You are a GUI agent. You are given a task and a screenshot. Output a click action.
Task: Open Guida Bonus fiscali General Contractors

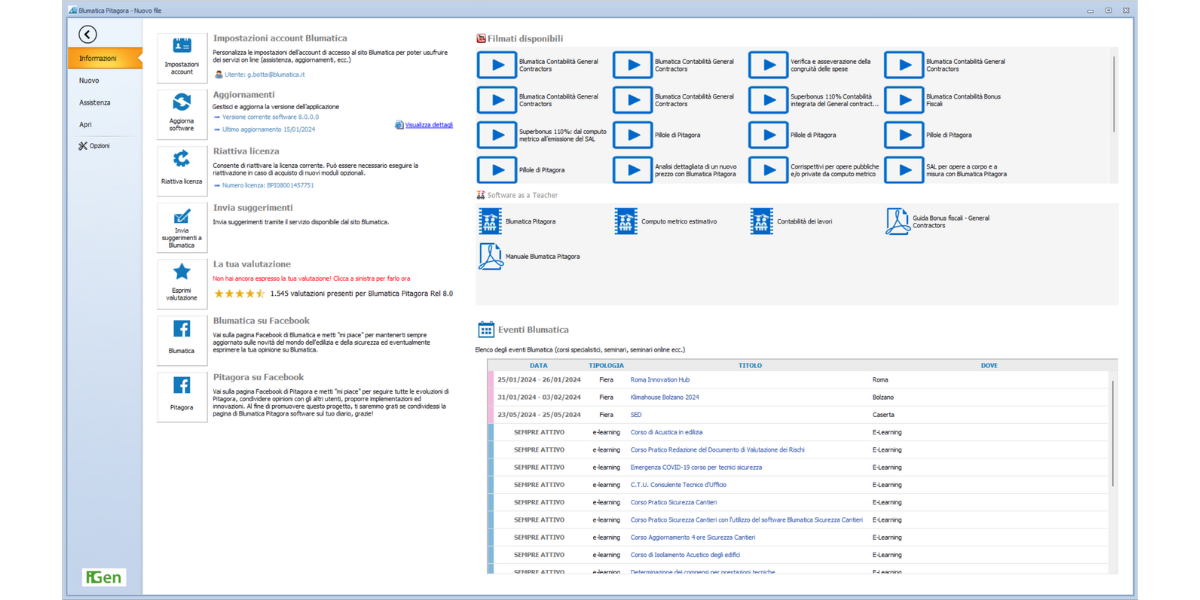pyautogui.click(x=897, y=221)
